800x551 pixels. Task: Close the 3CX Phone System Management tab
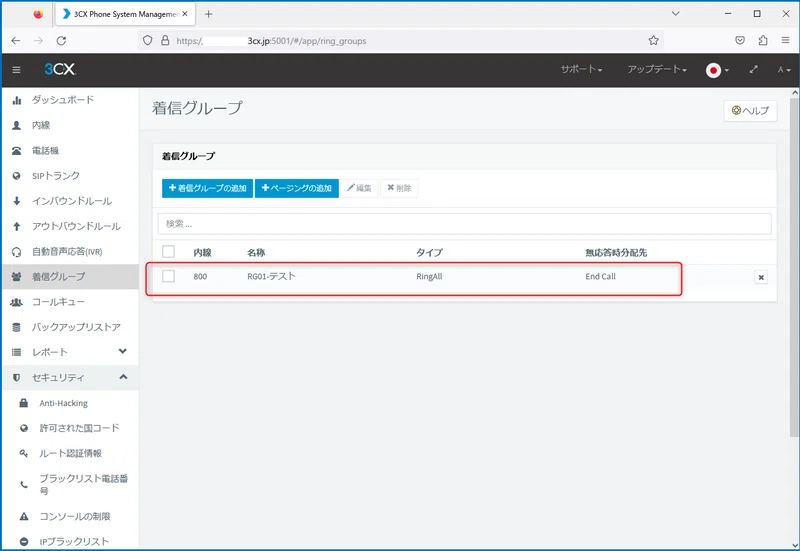[185, 14]
